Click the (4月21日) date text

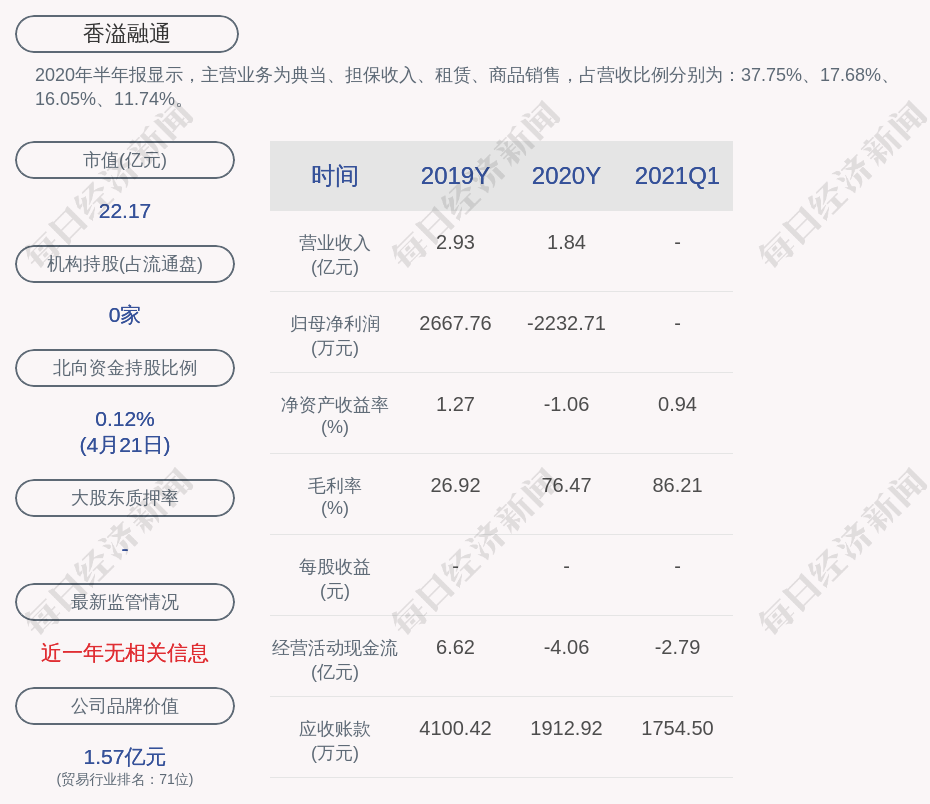point(125,445)
